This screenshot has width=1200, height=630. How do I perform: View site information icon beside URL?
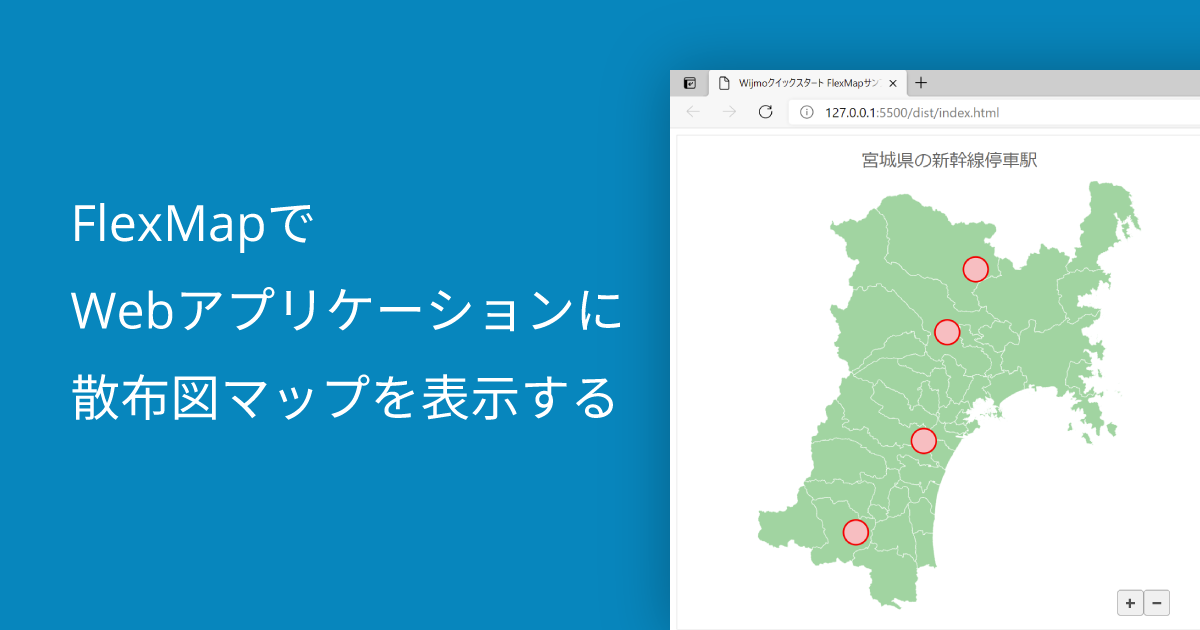click(807, 112)
